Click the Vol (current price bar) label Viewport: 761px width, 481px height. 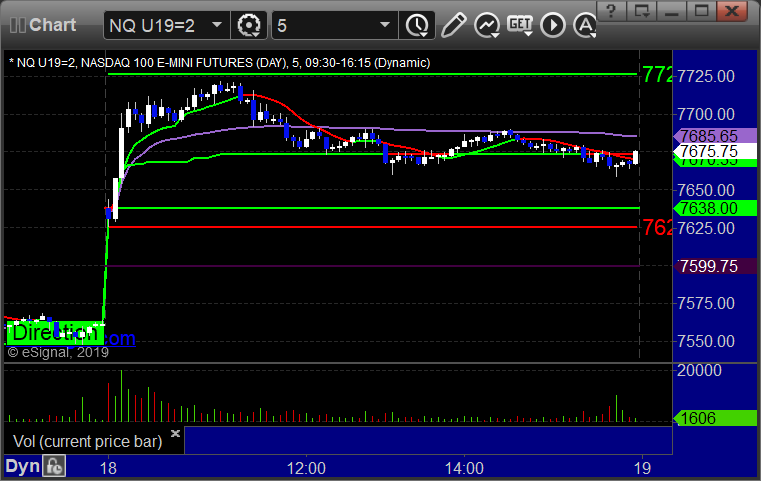click(87, 441)
